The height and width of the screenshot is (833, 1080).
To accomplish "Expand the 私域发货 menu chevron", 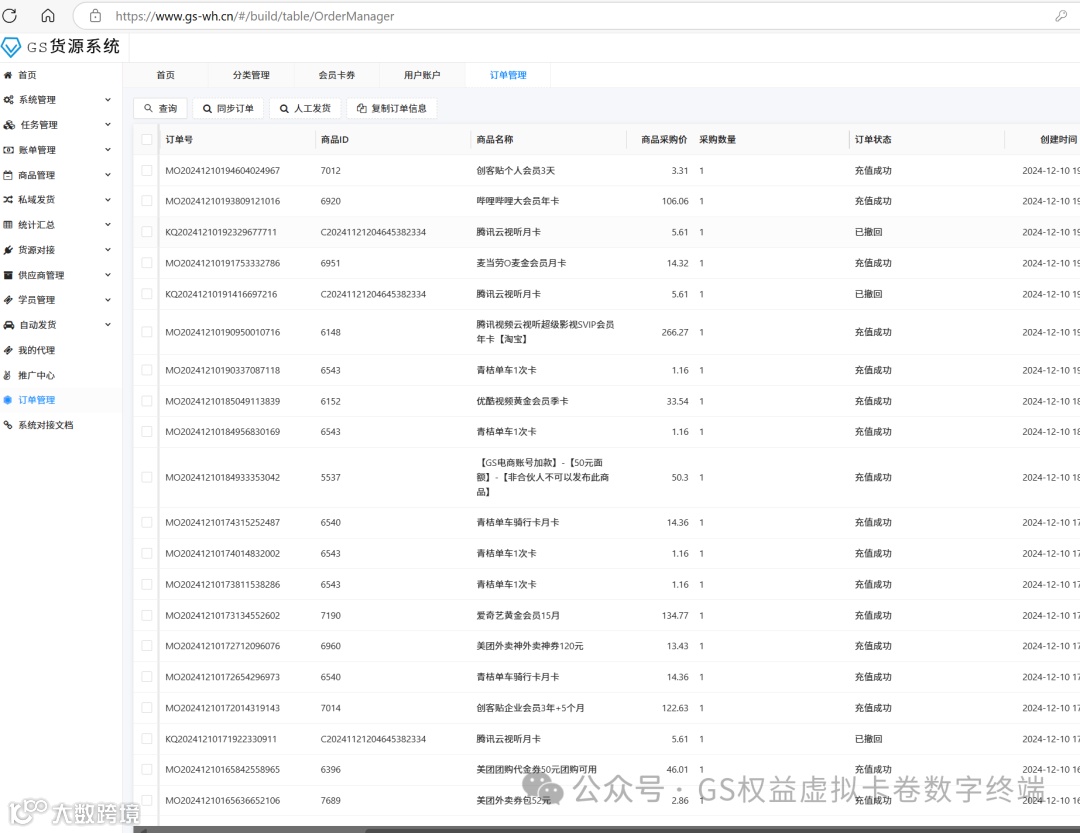I will 108,200.
